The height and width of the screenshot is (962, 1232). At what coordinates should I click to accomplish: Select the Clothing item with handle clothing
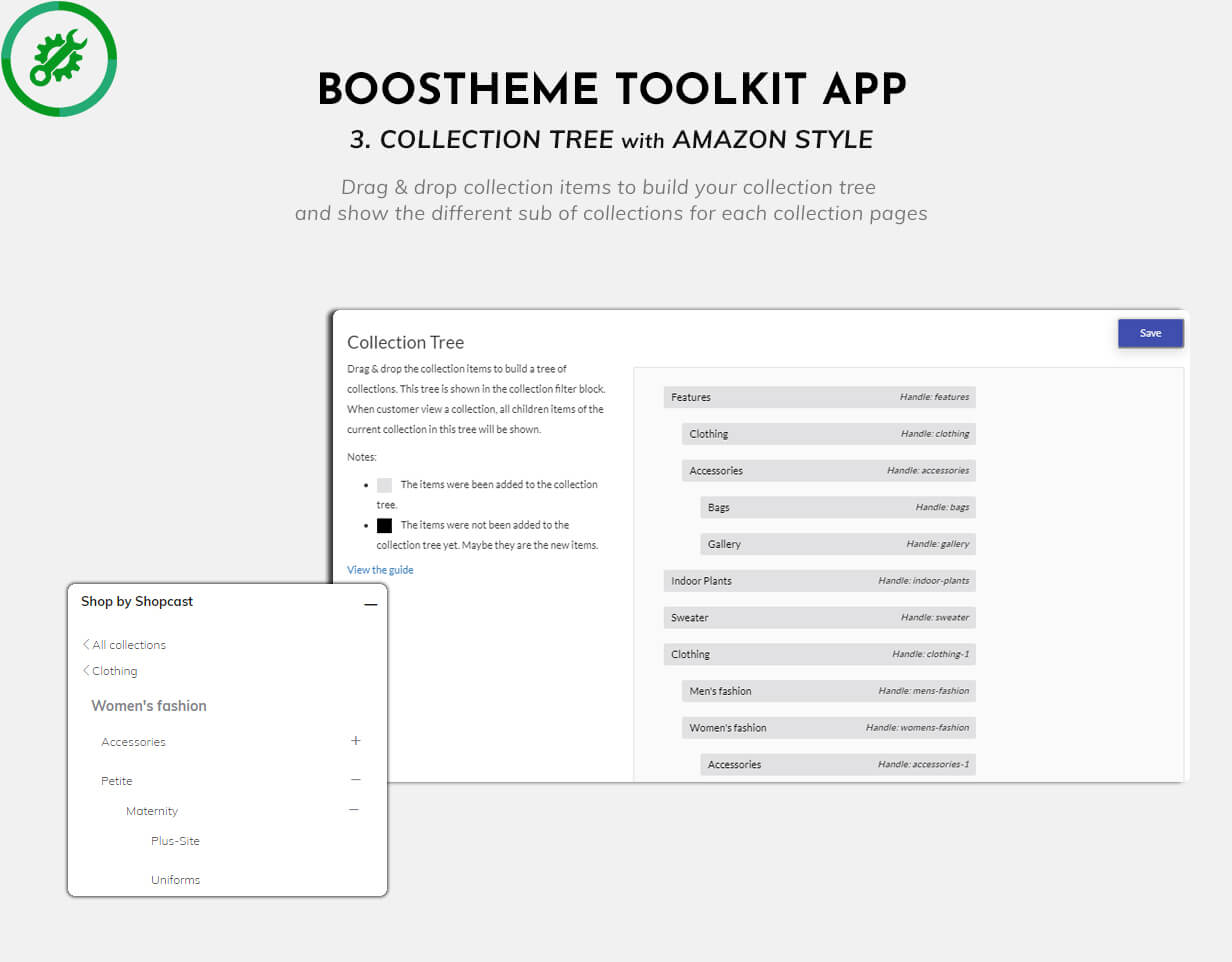(829, 434)
